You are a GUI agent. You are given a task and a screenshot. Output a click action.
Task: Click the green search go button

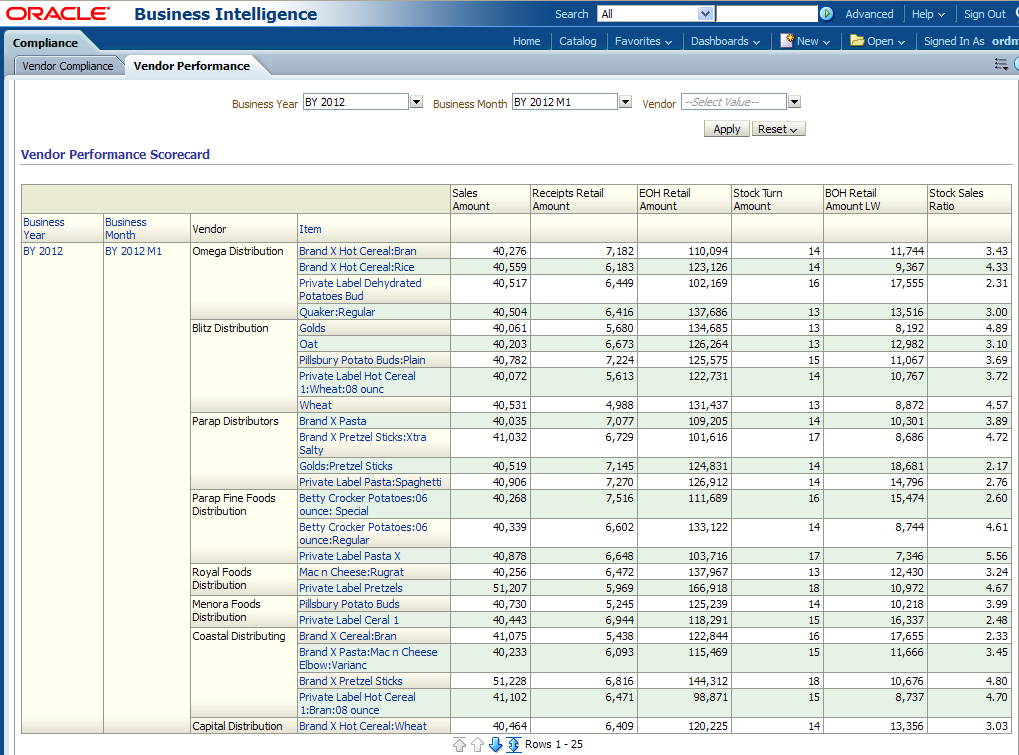[826, 14]
